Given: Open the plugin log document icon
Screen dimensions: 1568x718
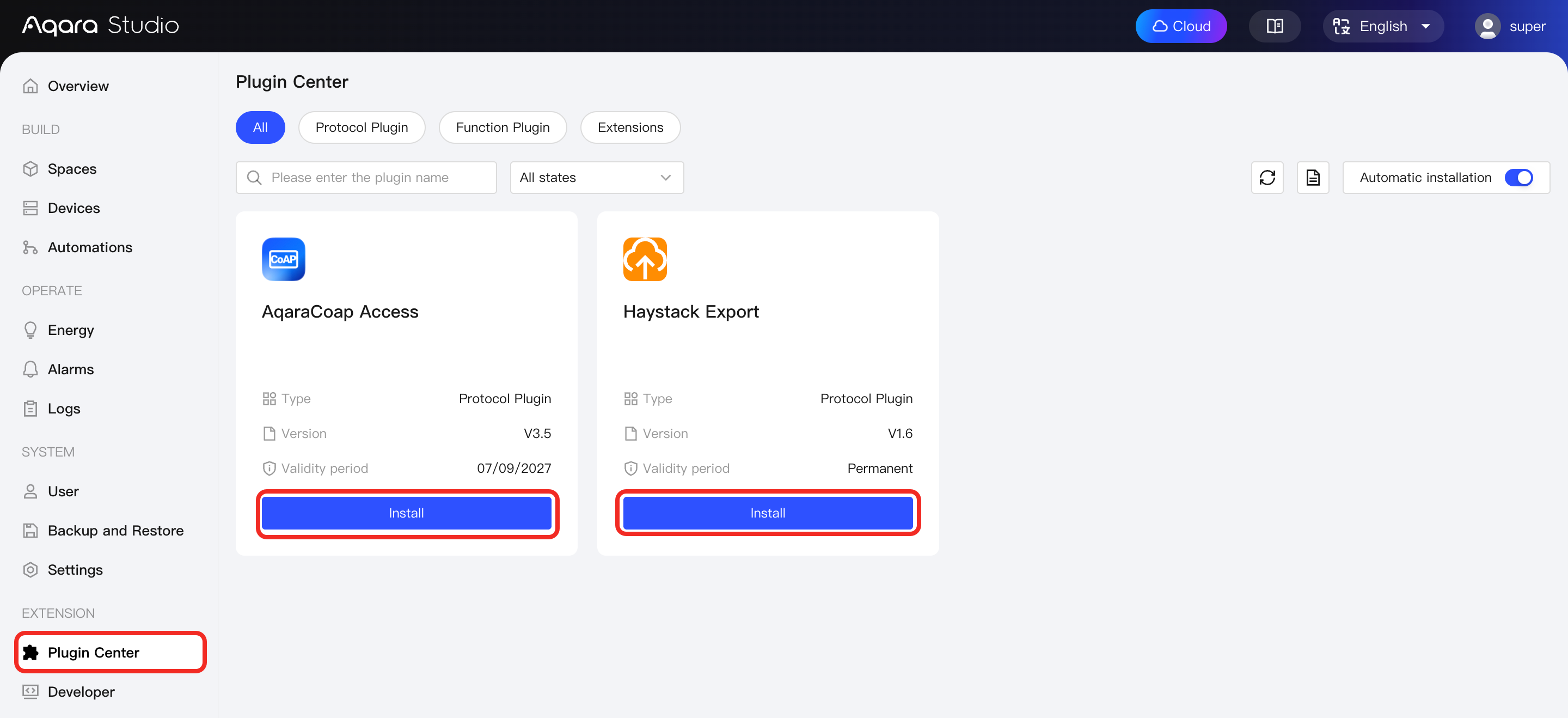Looking at the screenshot, I should click(1313, 177).
